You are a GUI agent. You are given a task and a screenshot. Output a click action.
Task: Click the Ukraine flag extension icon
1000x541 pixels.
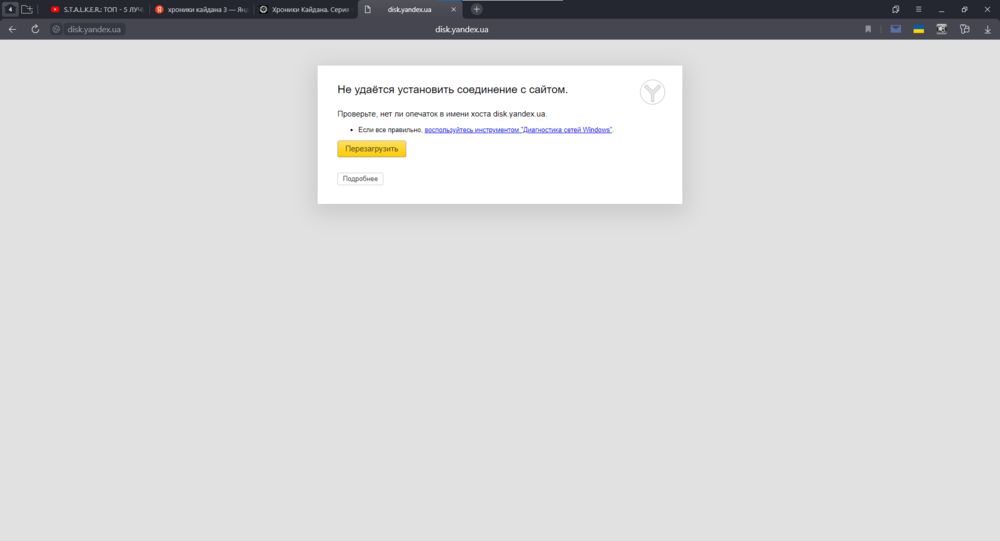click(x=918, y=29)
